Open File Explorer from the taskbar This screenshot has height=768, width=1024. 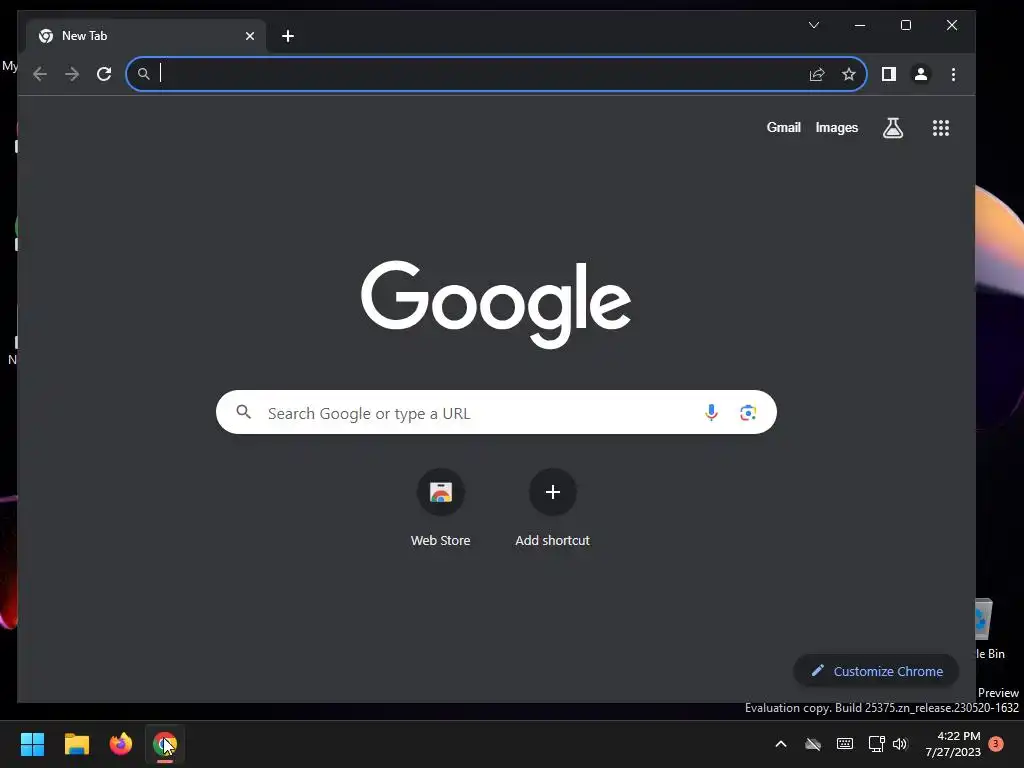[77, 744]
